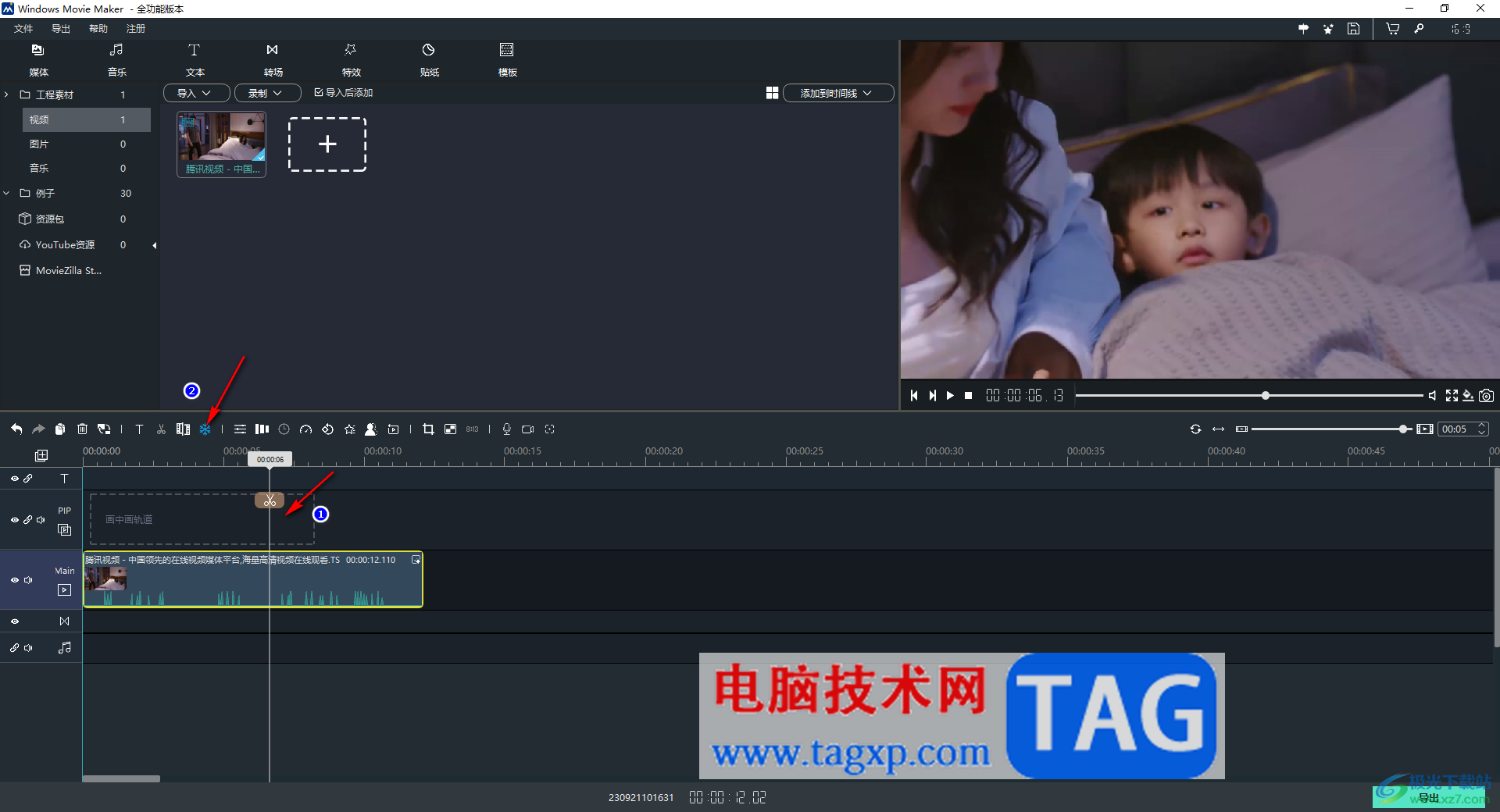Click the timeline zoom slider handle
Screen dimensions: 1500x812
1404,429
